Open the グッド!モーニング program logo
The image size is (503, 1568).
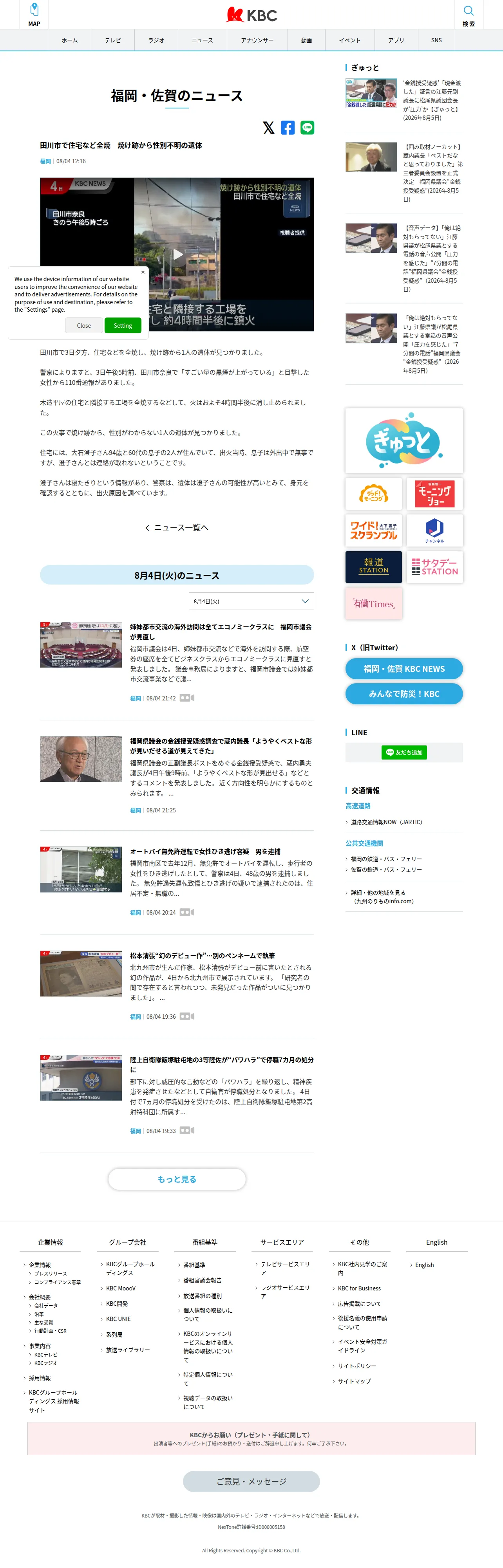pyautogui.click(x=373, y=493)
